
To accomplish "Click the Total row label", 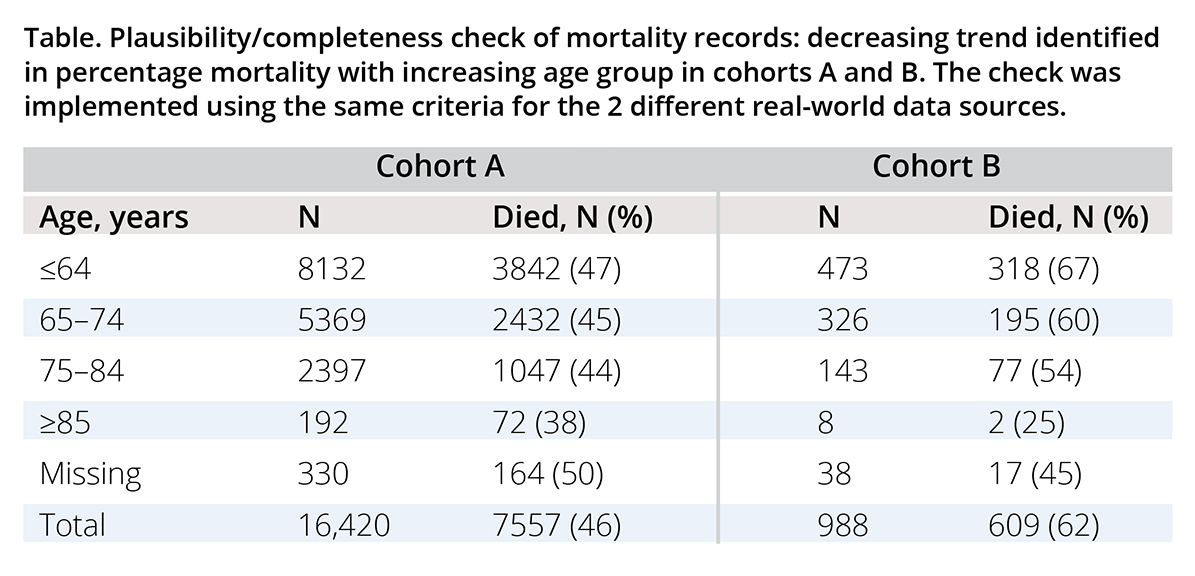I will point(72,524).
